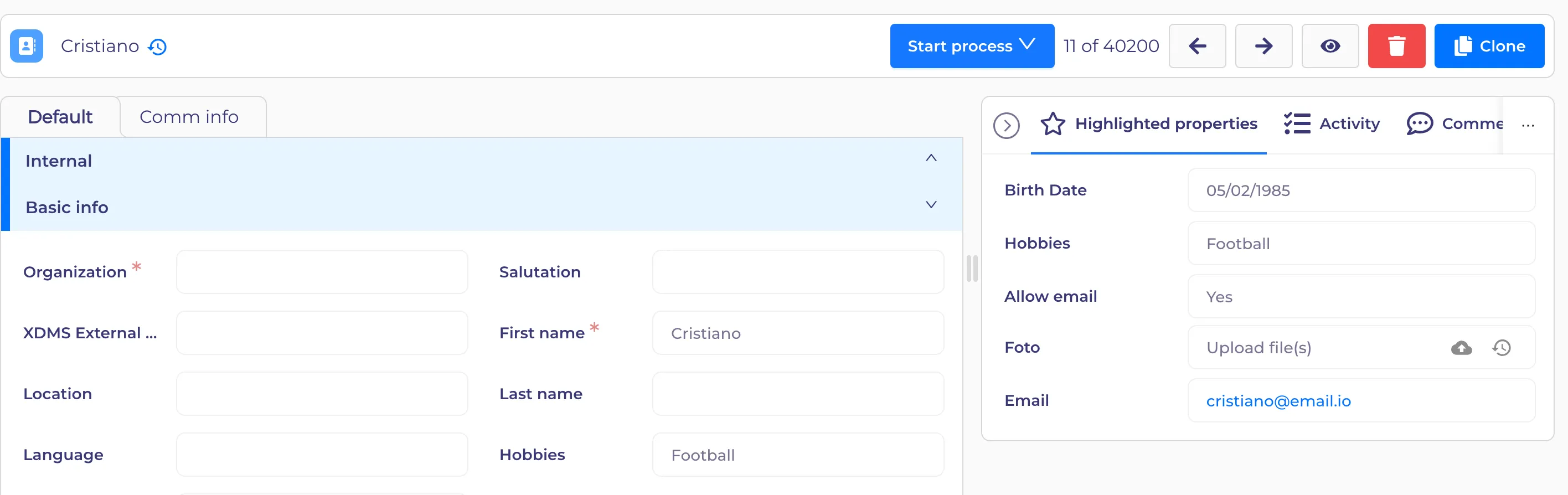Open Foto file history icon
Screen dimensions: 1568x495
(x=1501, y=348)
